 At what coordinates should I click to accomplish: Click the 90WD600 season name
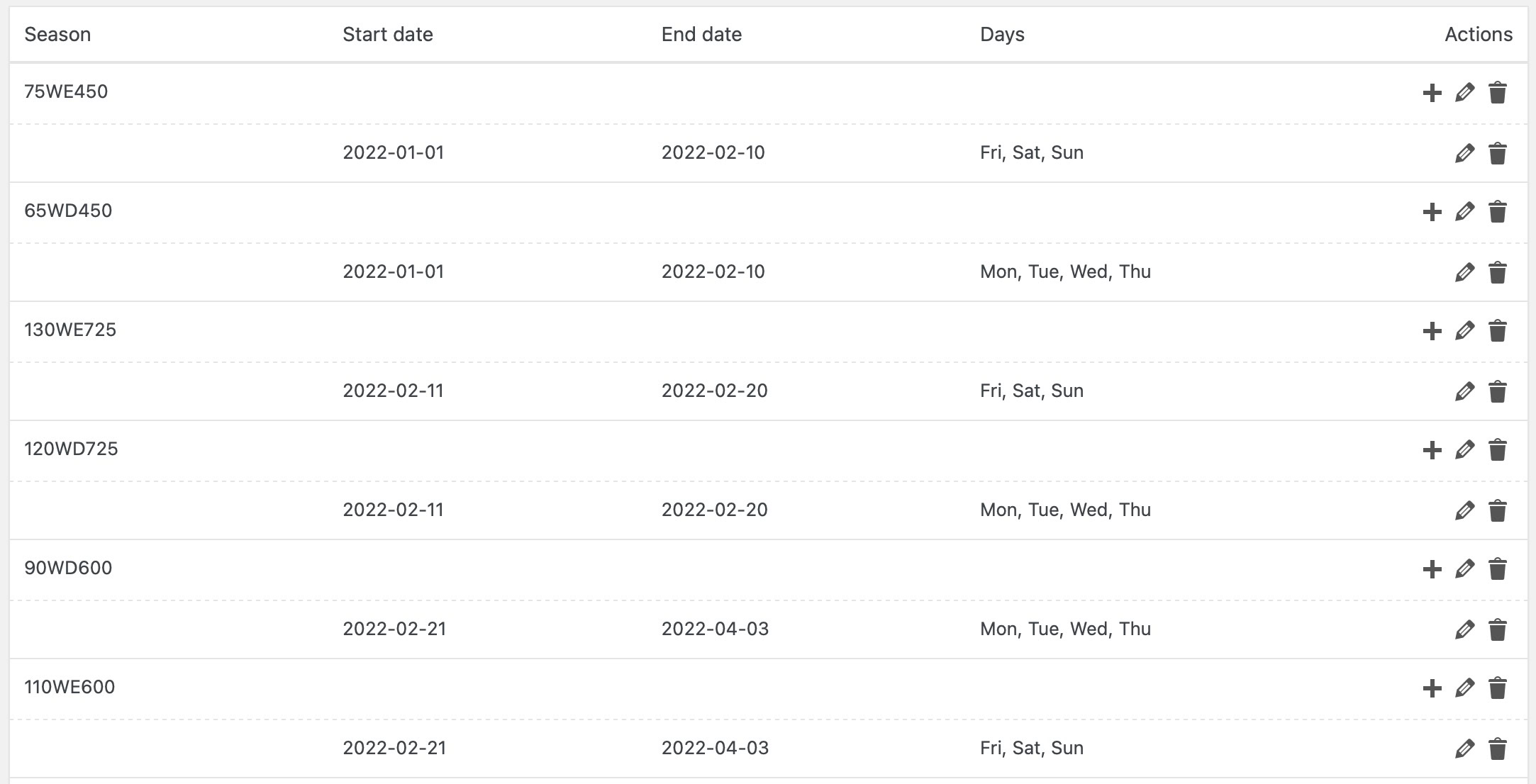tap(68, 568)
